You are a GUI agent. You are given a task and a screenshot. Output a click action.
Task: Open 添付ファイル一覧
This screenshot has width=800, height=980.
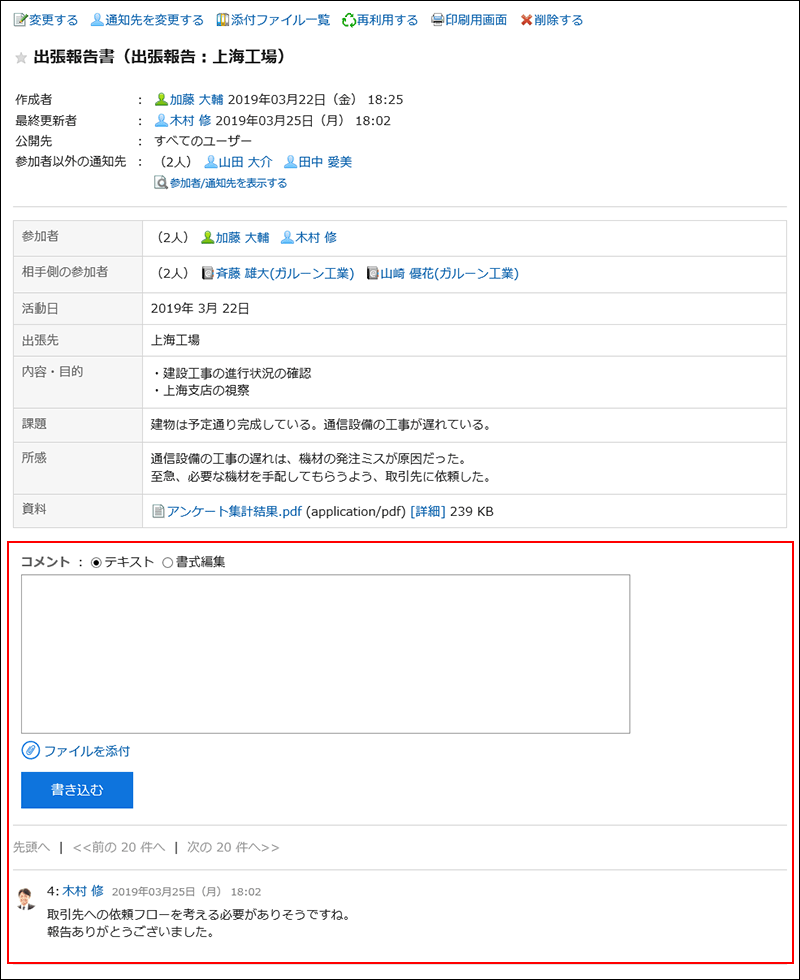click(x=280, y=20)
